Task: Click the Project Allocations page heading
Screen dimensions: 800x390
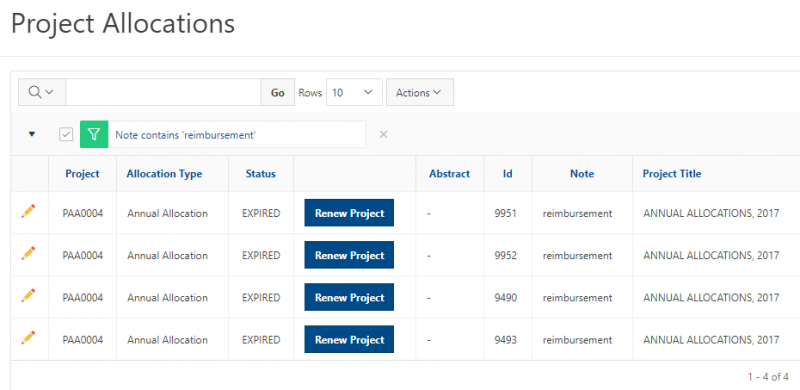Action: 123,23
